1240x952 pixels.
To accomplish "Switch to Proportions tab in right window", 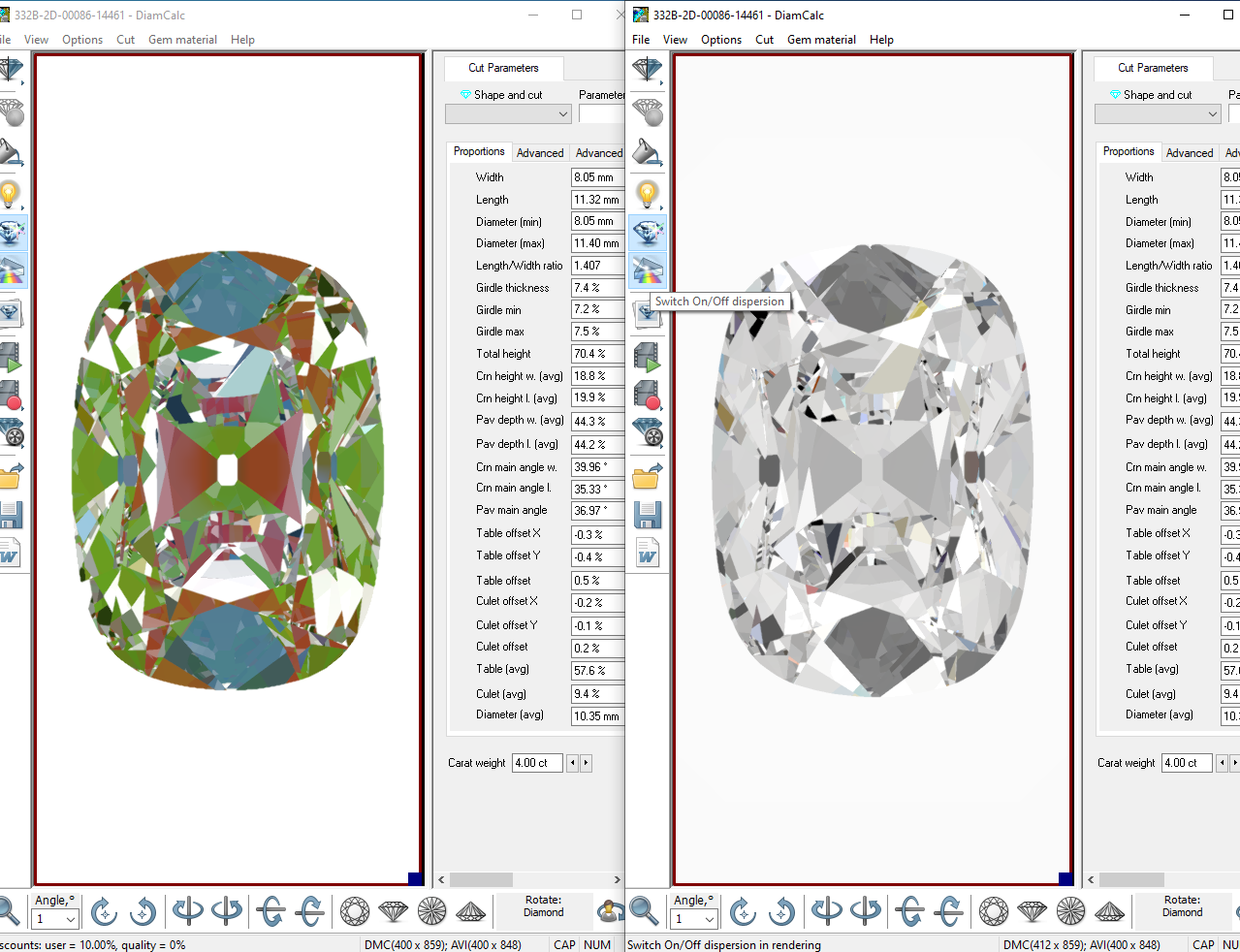I will click(1129, 151).
